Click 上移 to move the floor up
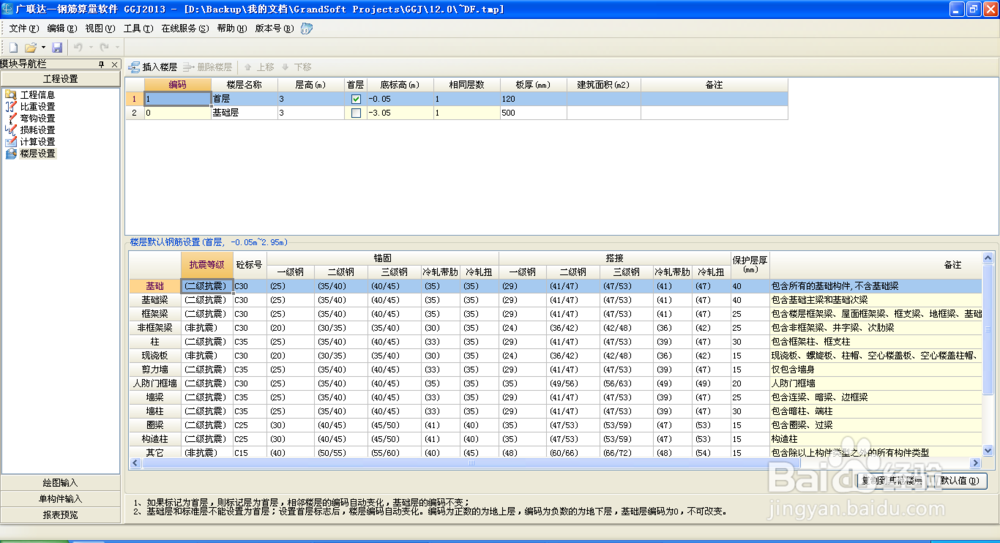1000x543 pixels. click(x=260, y=67)
